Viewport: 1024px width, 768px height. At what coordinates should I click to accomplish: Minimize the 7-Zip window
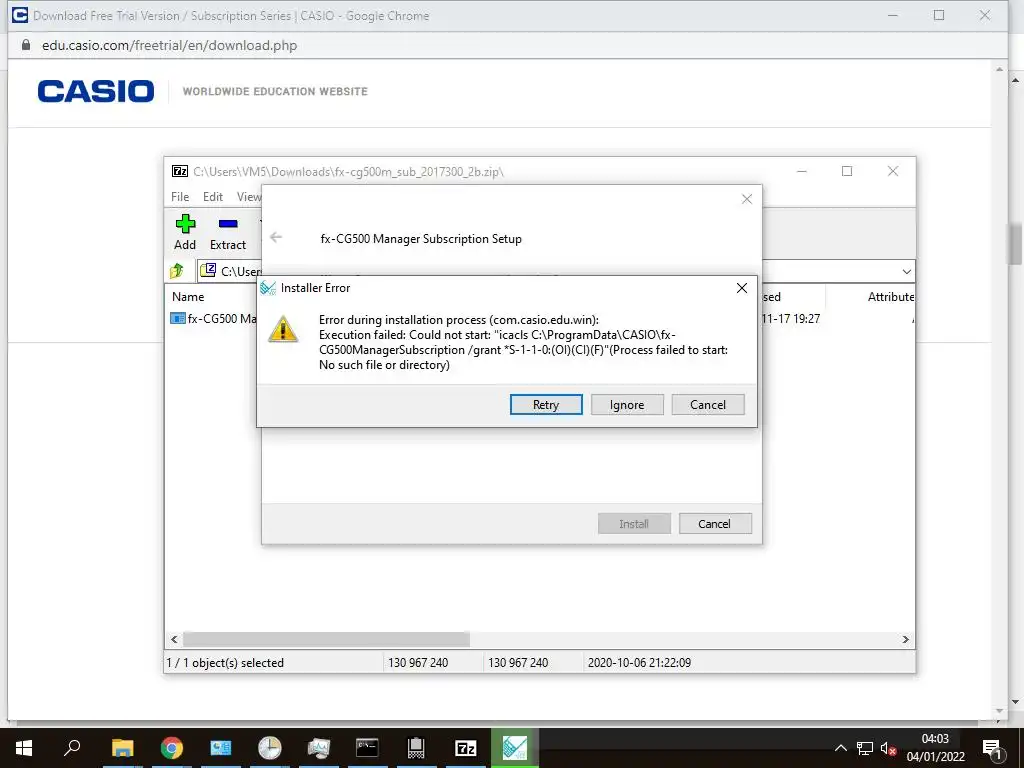pos(802,171)
